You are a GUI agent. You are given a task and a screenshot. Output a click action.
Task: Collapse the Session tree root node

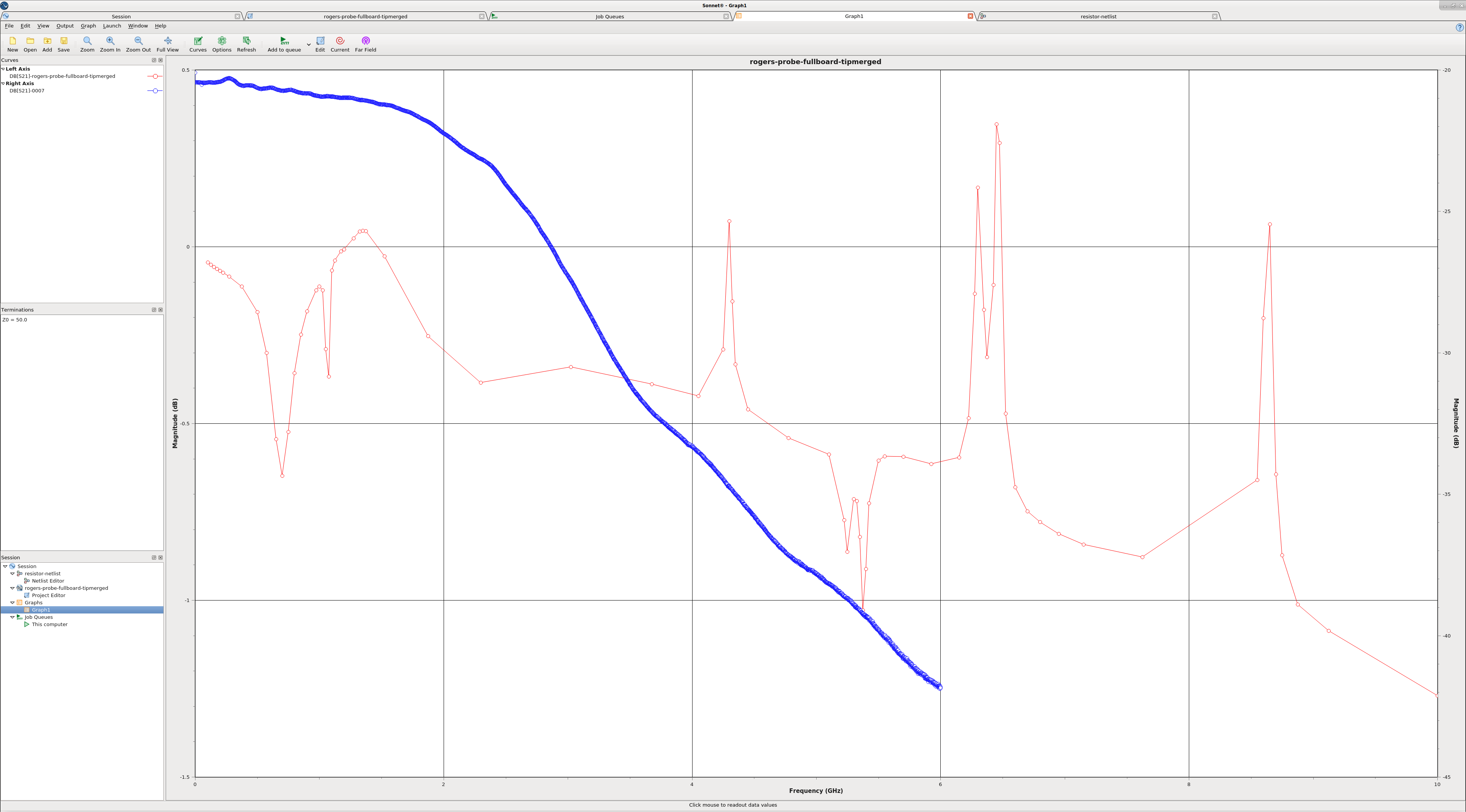5,566
